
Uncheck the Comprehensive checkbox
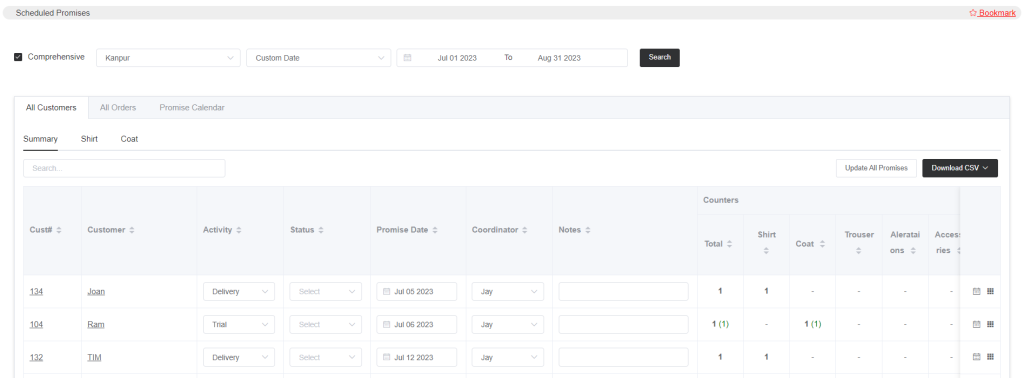18,57
